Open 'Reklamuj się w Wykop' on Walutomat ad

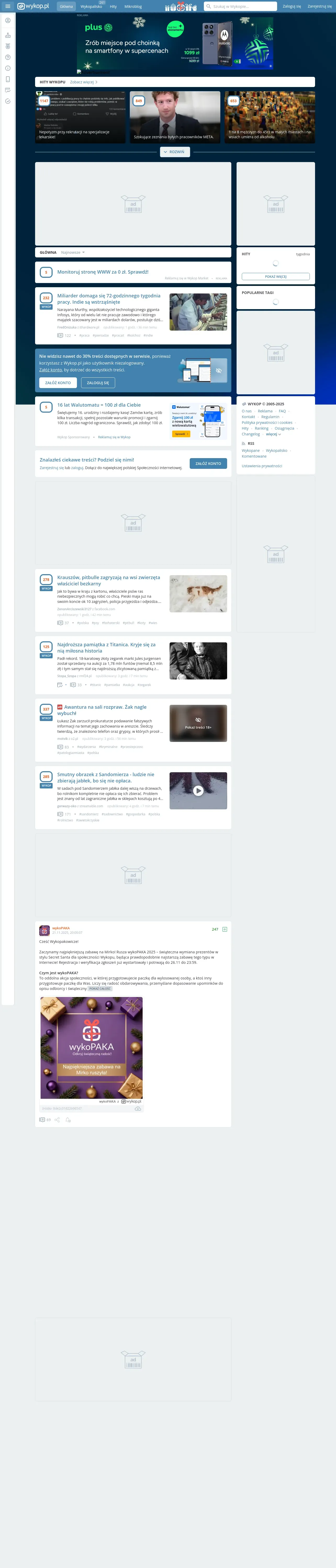coord(114,437)
